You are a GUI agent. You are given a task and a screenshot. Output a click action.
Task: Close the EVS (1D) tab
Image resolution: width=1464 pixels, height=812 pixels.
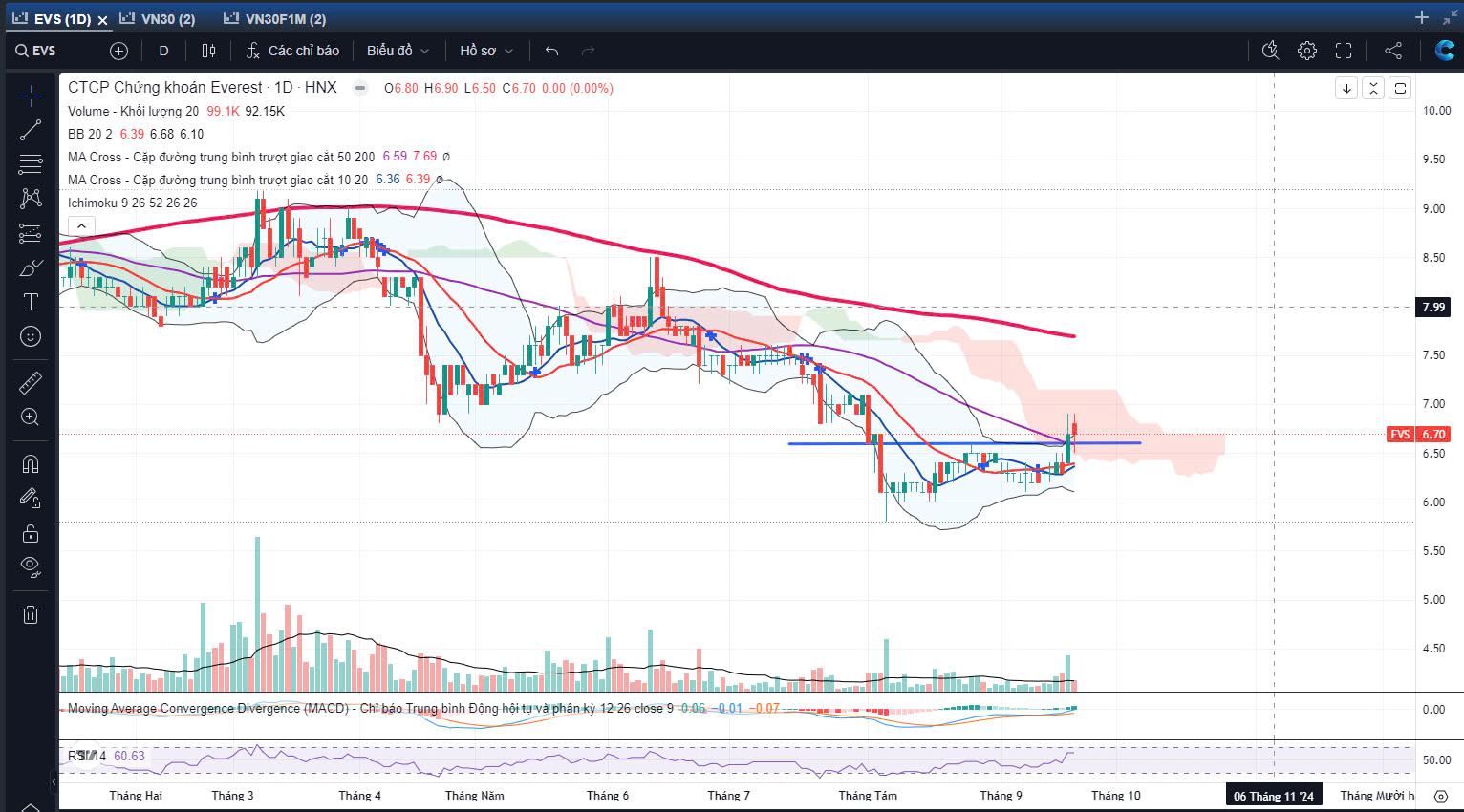coord(102,20)
